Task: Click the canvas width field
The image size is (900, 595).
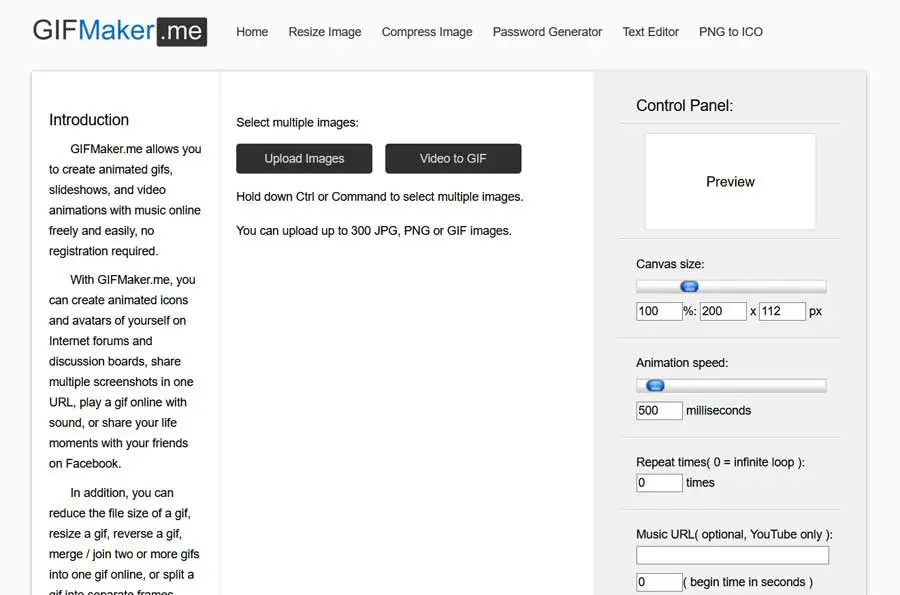Action: tap(722, 311)
